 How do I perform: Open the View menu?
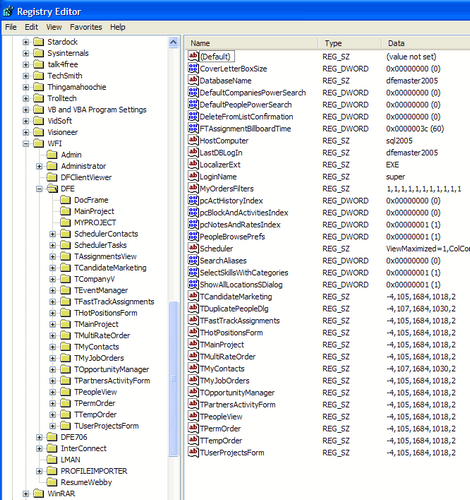pyautogui.click(x=54, y=27)
